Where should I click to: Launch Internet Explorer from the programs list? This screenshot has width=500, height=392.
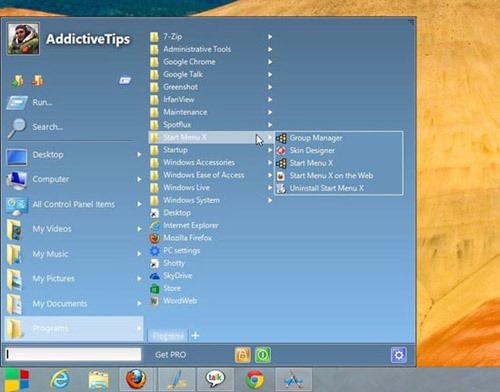(184, 226)
